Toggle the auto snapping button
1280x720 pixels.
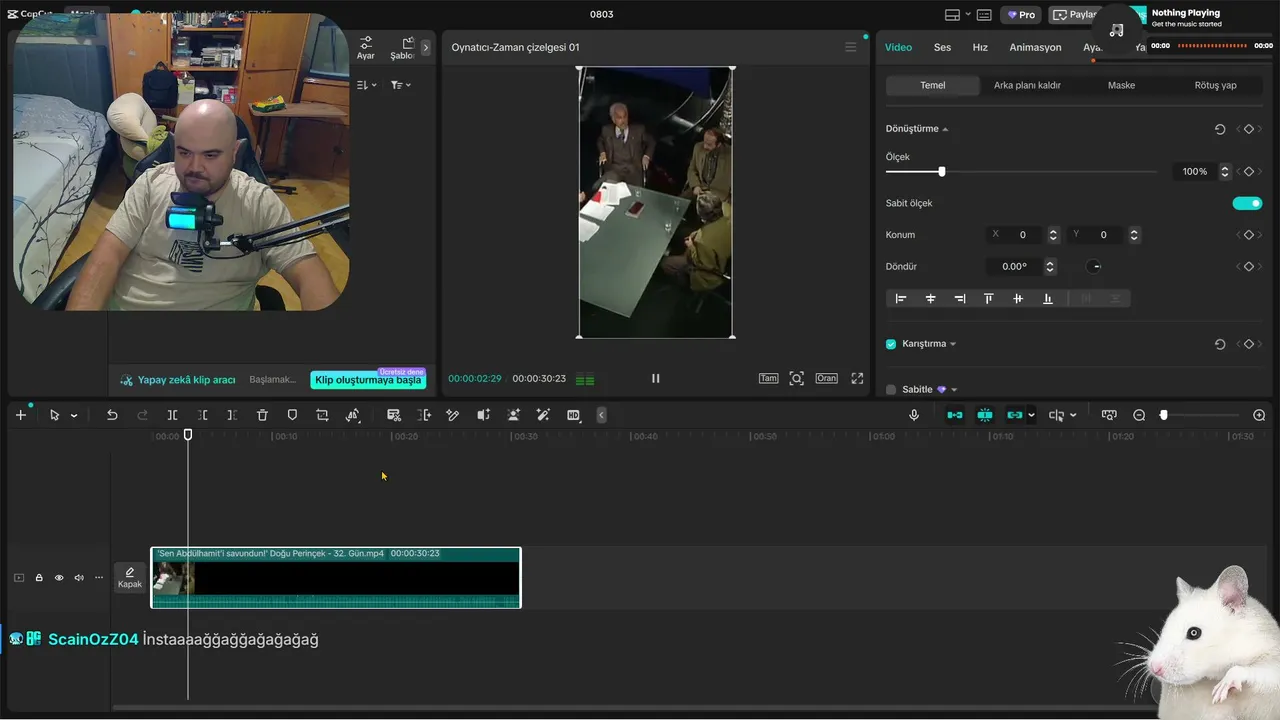click(x=985, y=415)
